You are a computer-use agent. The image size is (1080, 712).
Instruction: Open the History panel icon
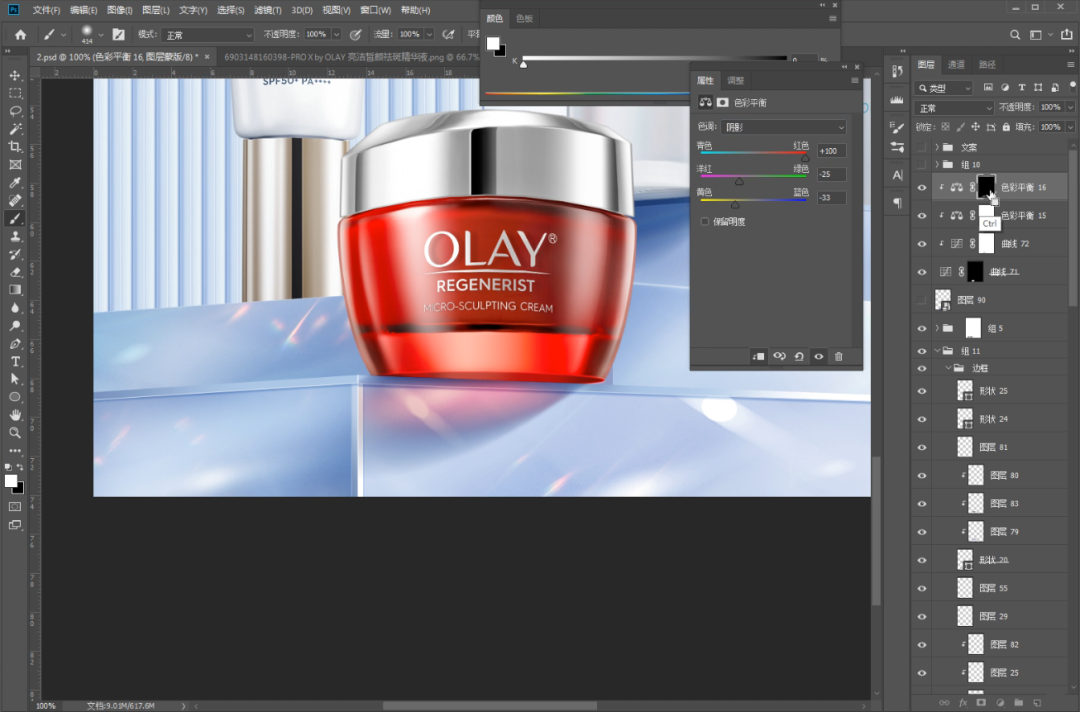[897, 72]
